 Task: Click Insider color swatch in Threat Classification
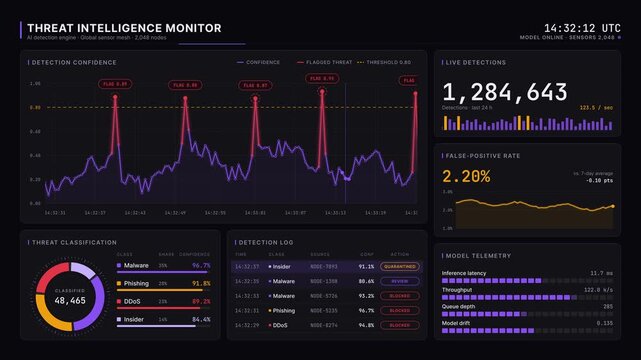(x=119, y=320)
